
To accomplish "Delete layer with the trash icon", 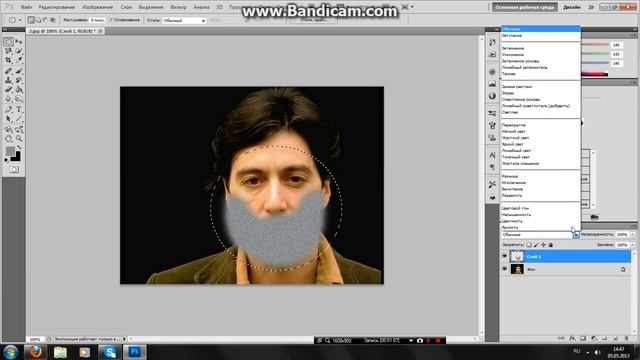I will pyautogui.click(x=627, y=338).
